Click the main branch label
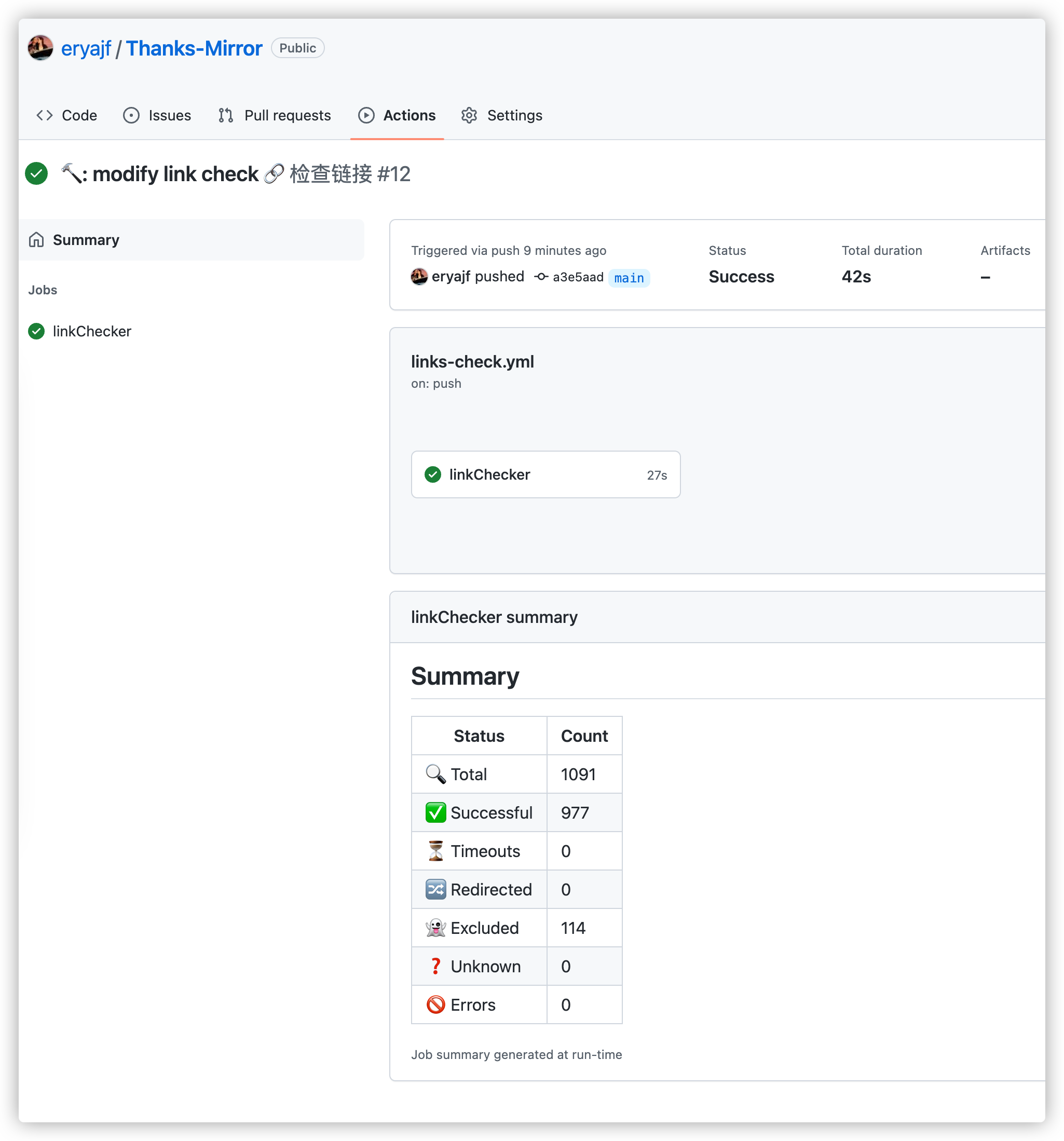The width and height of the screenshot is (1064, 1141). (629, 278)
